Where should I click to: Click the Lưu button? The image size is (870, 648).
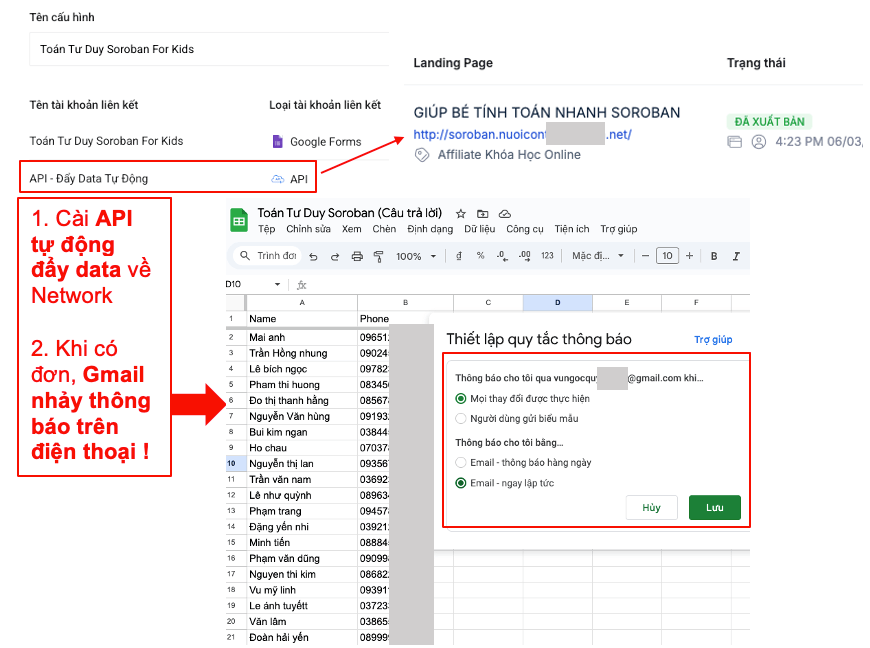click(x=715, y=507)
